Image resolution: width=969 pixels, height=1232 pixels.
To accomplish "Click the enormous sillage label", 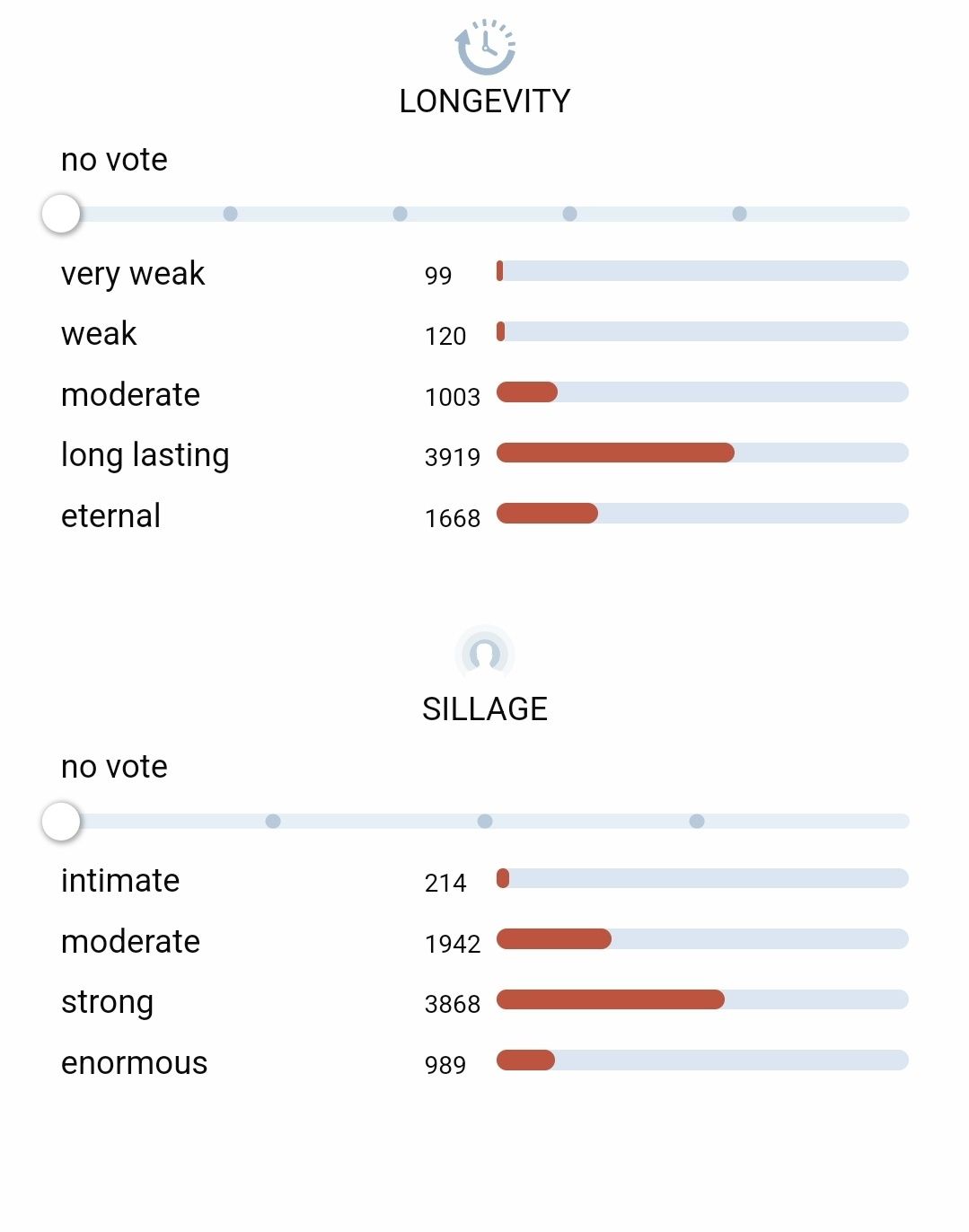I will (135, 1063).
